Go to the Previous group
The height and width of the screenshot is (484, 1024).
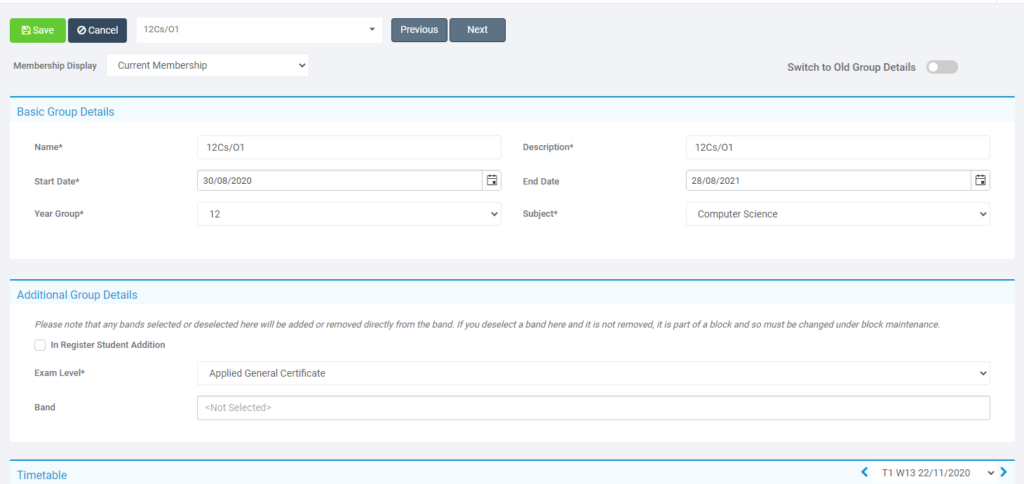(x=419, y=30)
